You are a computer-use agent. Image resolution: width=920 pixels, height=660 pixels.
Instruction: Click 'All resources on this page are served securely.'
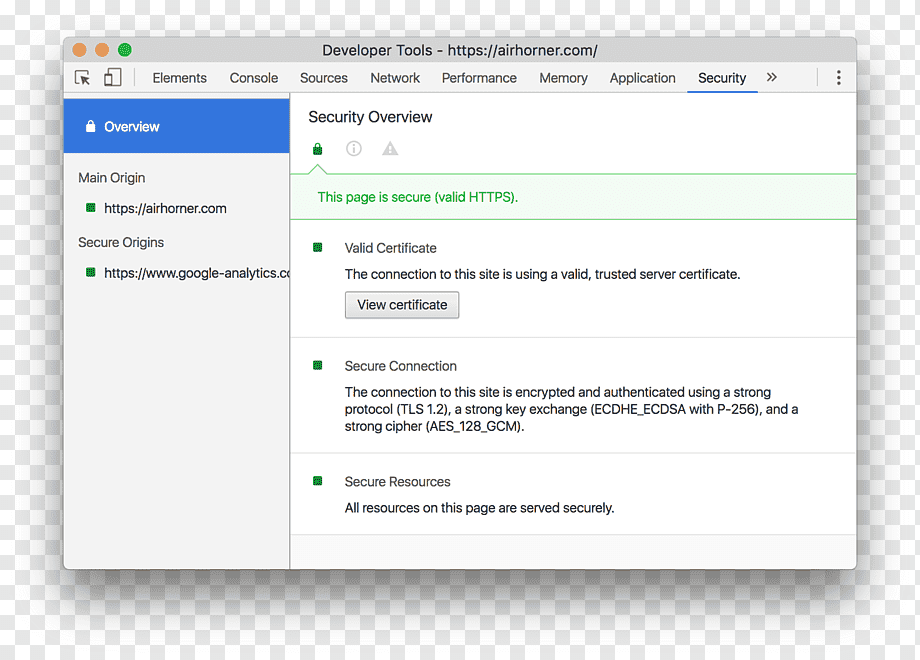tap(479, 507)
